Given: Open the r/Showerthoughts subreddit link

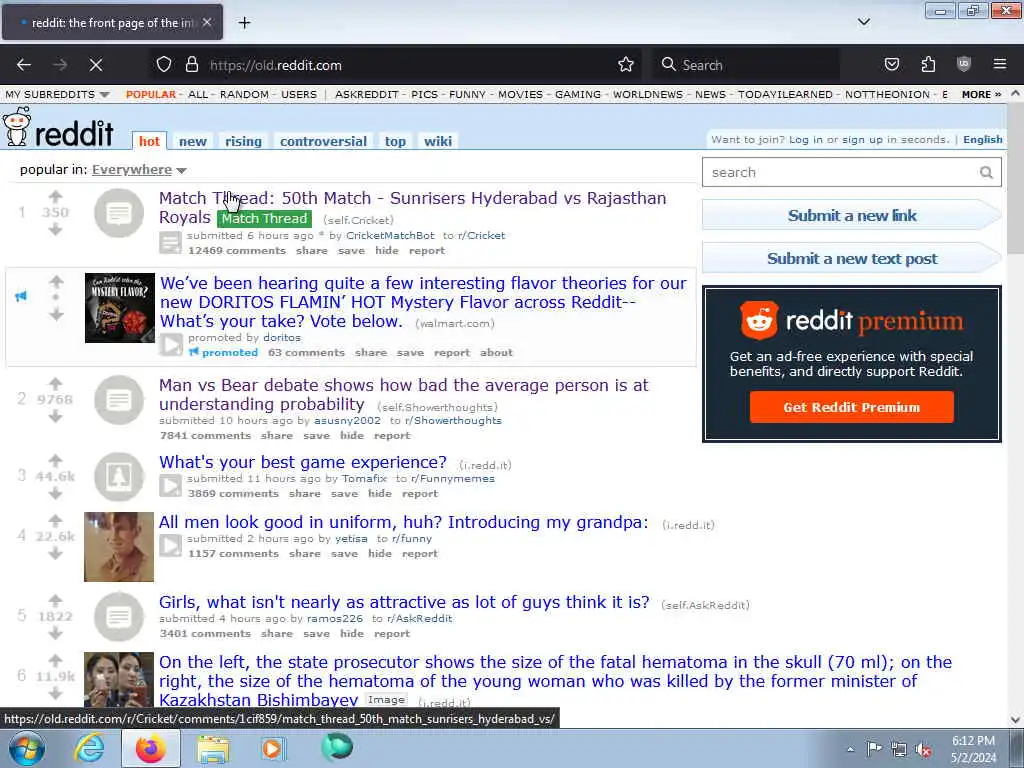Looking at the screenshot, I should pos(453,421).
